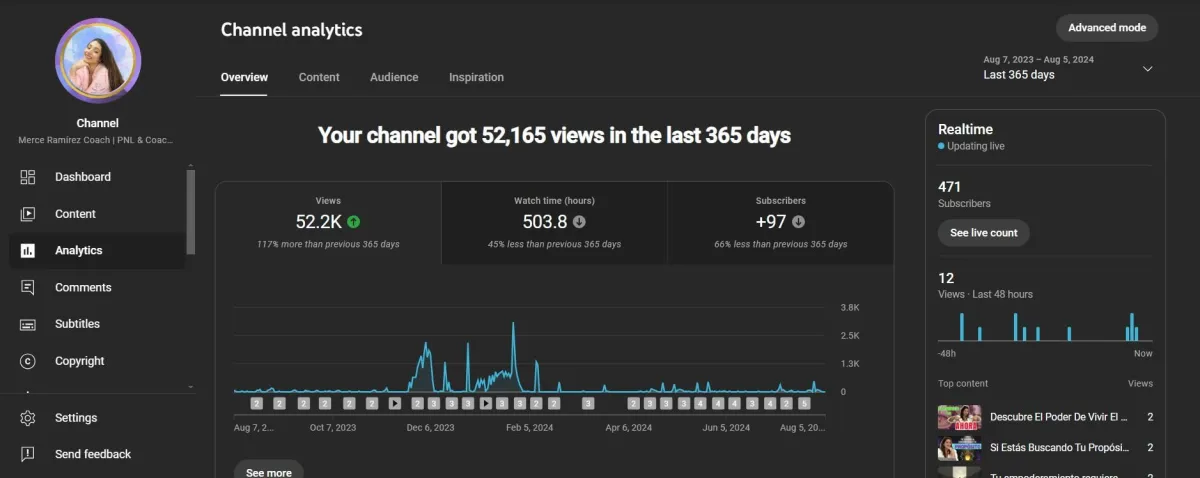The image size is (1200, 478).
Task: Click 117% more than previous 365 days
Action: (328, 244)
